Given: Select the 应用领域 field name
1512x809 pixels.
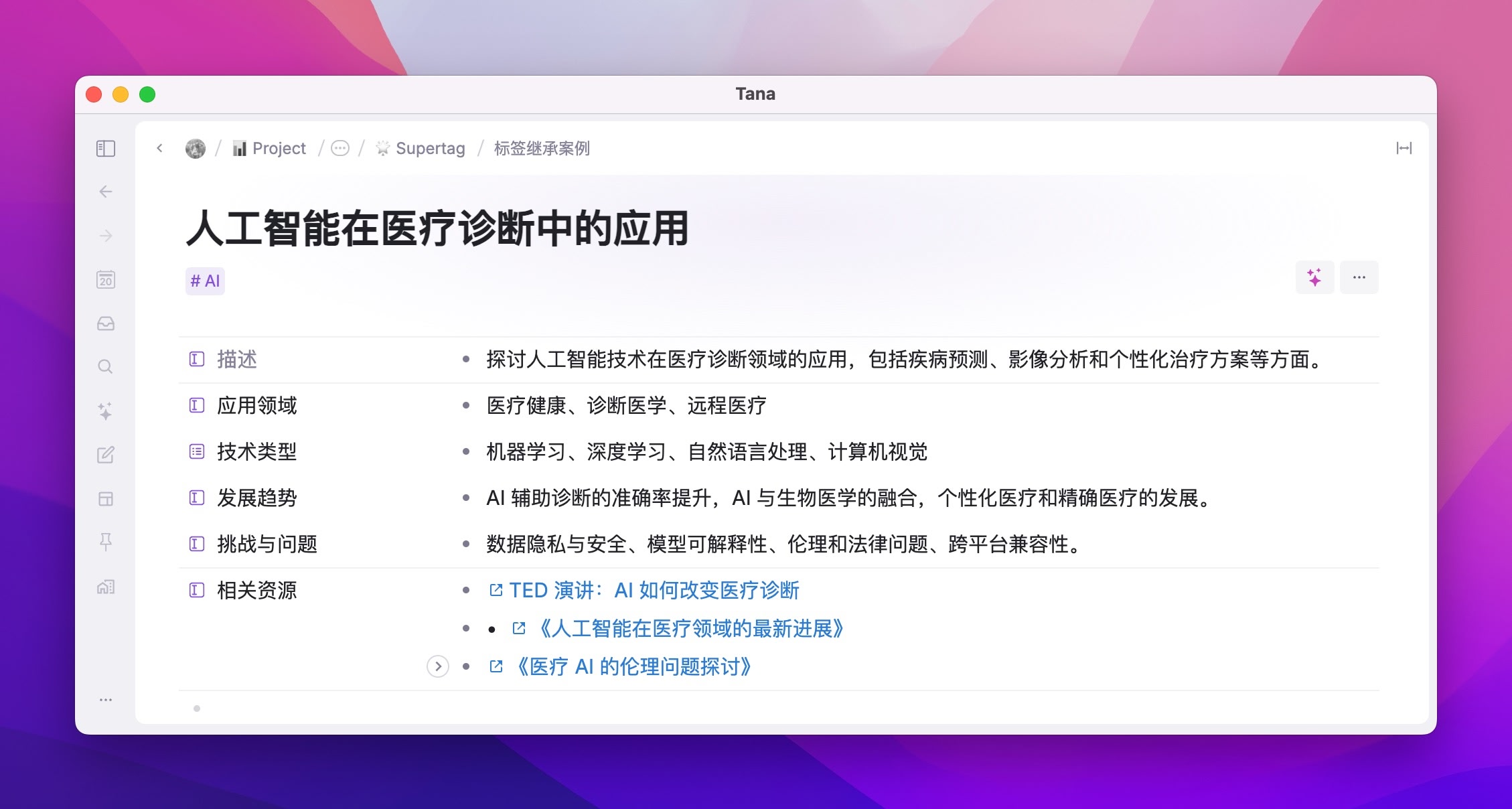Looking at the screenshot, I should coord(257,405).
